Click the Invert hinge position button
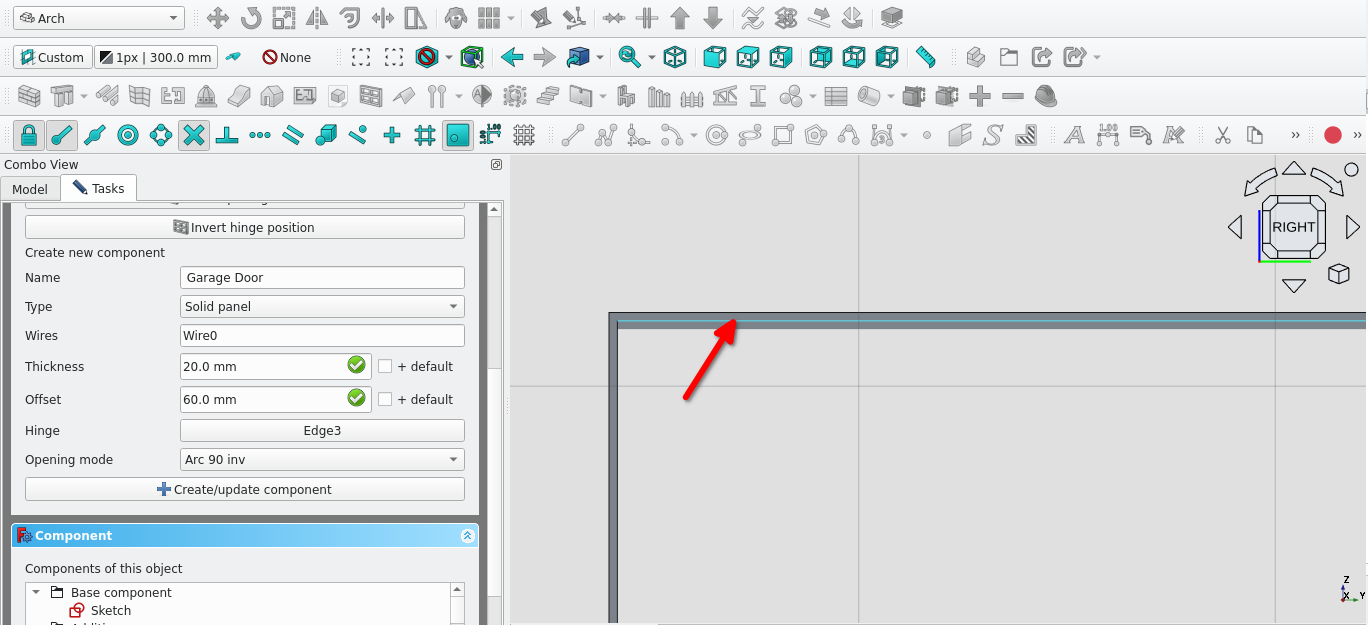The image size is (1368, 625). [245, 228]
